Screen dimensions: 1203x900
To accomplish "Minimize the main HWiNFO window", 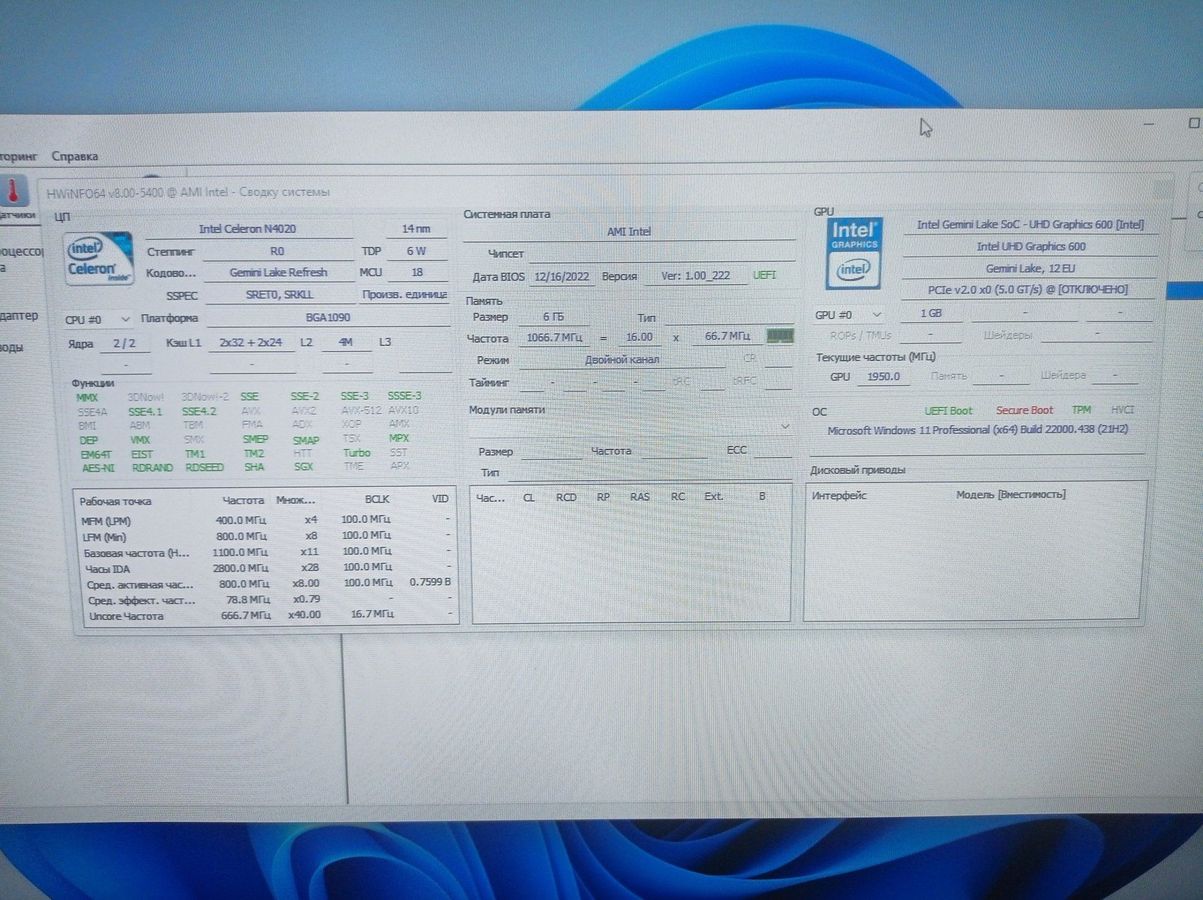I will point(1150,122).
